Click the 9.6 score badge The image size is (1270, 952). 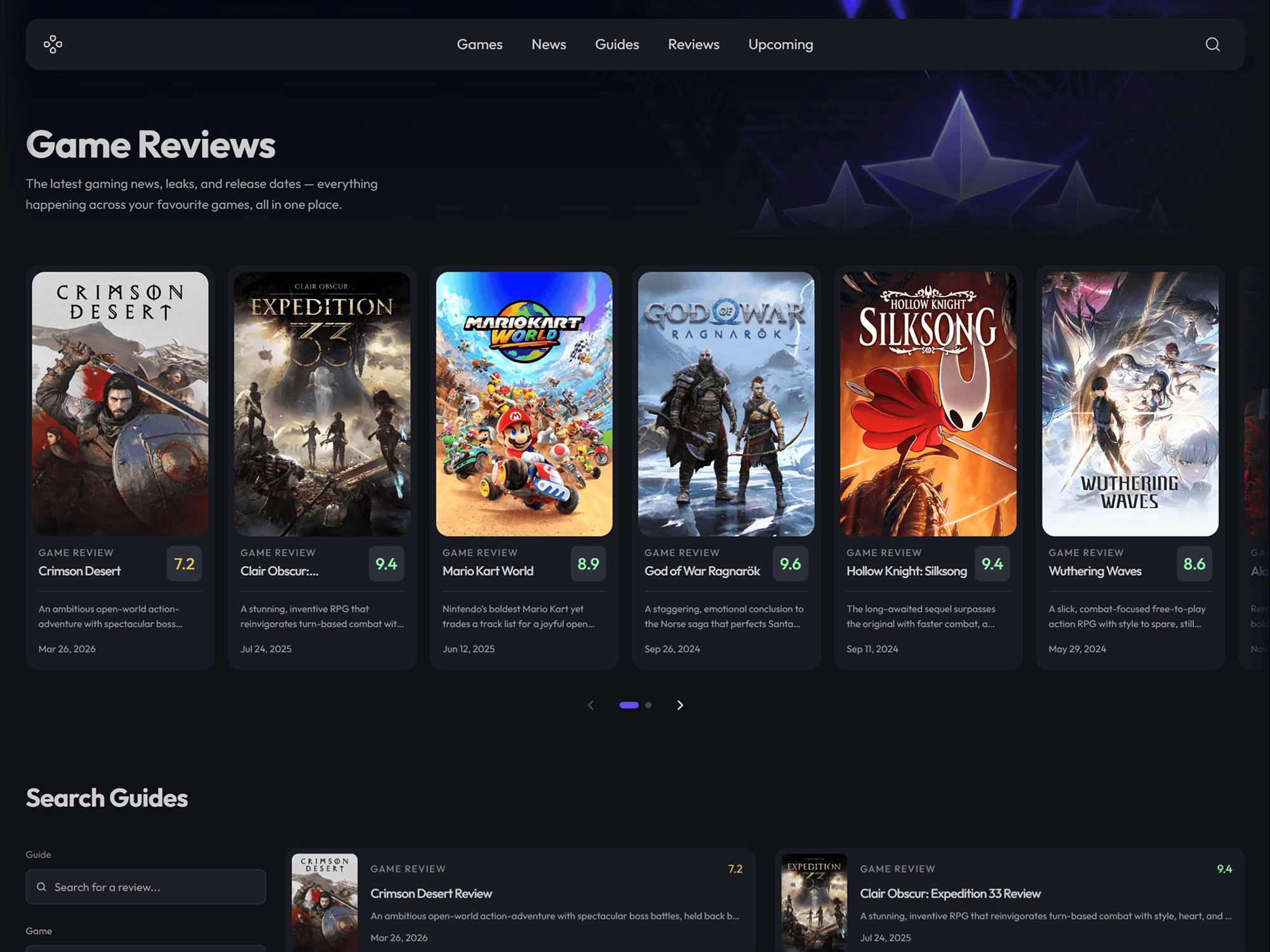[x=790, y=564]
